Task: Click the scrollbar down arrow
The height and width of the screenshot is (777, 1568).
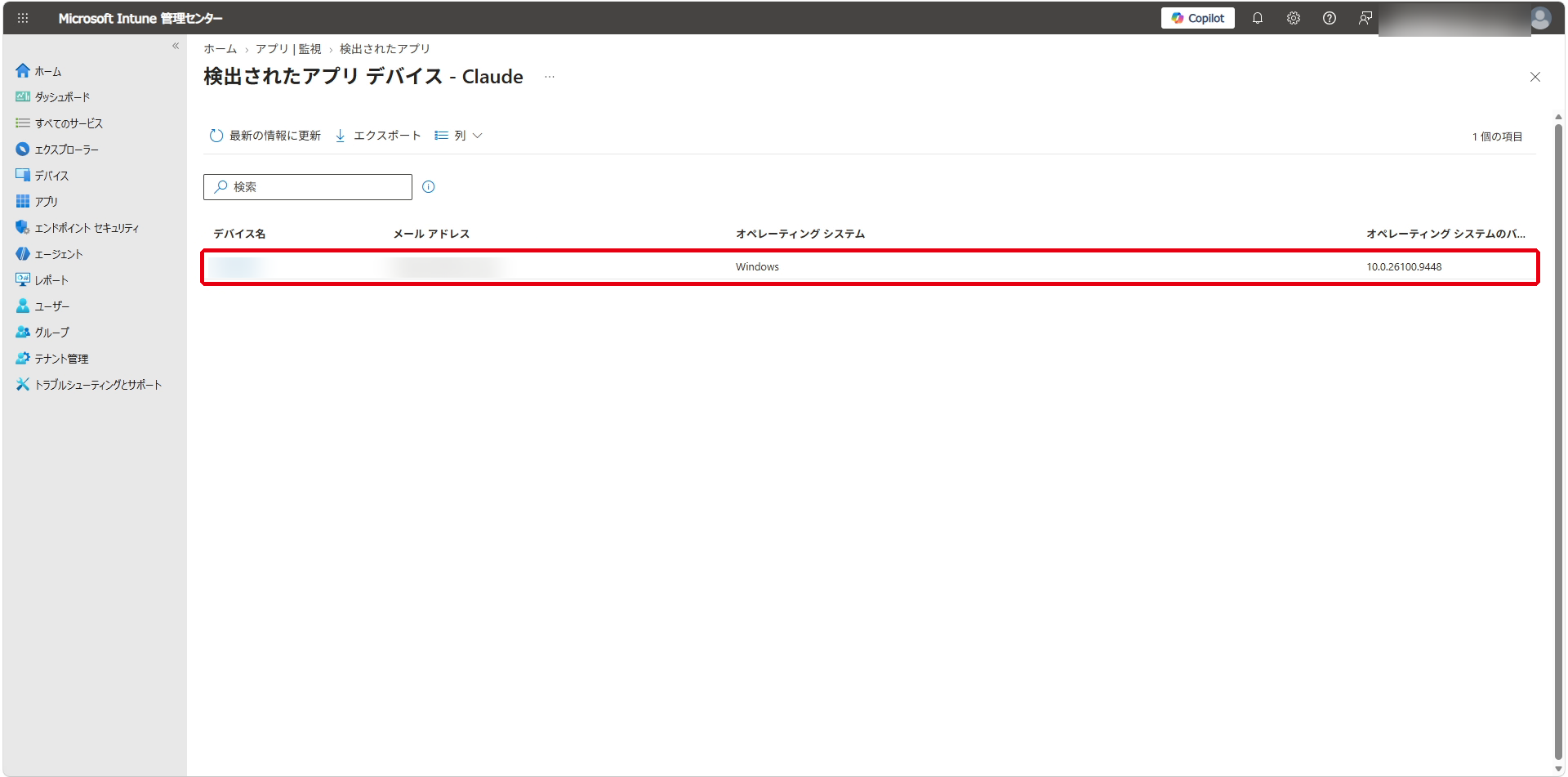Action: click(x=1558, y=768)
